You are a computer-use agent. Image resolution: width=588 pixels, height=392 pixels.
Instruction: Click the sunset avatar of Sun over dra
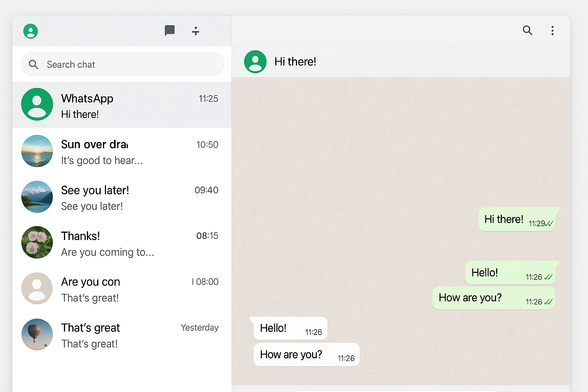(37, 151)
